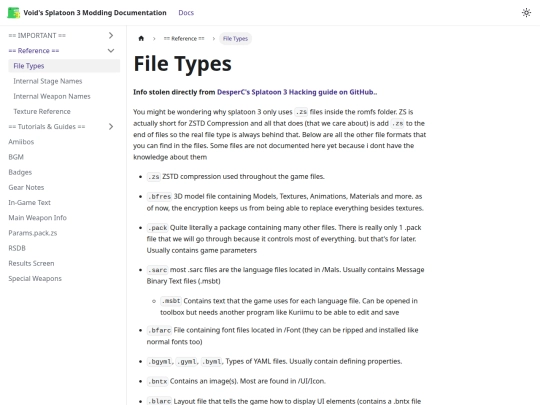Open Internal Stage Names page
Screen dimensions: 540x405
coord(48,81)
